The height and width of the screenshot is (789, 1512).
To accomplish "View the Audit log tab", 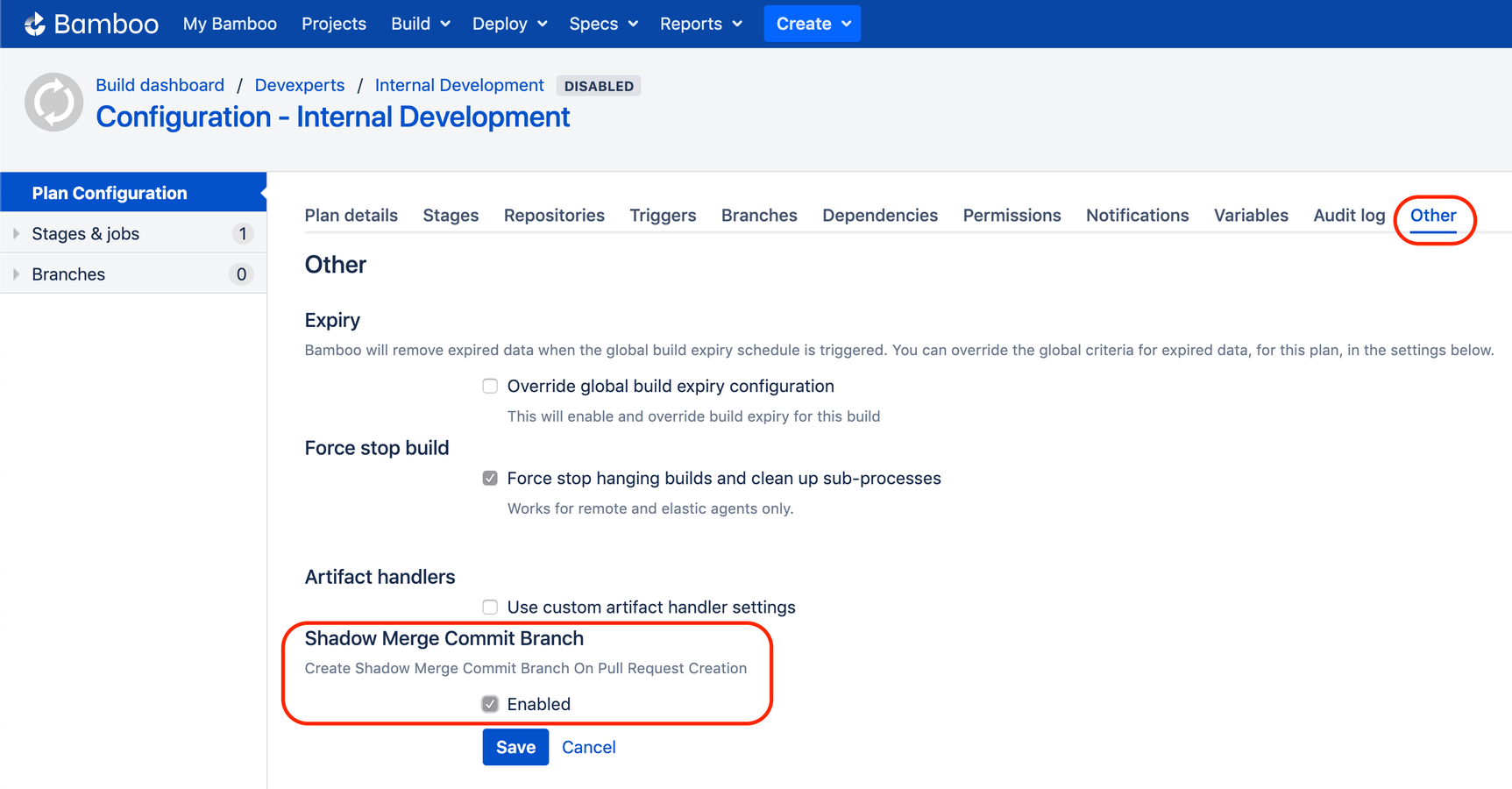I will (x=1349, y=215).
